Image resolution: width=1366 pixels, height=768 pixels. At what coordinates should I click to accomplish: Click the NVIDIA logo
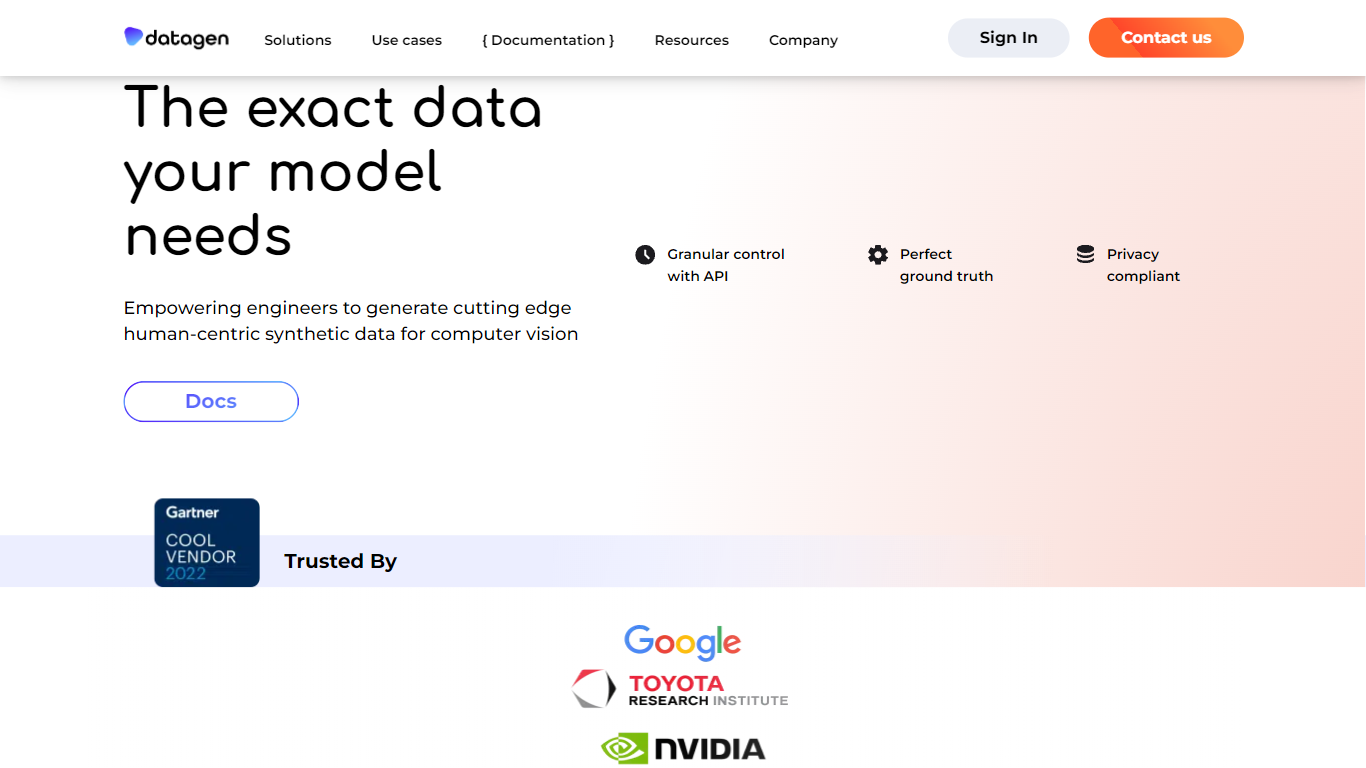pyautogui.click(x=683, y=748)
